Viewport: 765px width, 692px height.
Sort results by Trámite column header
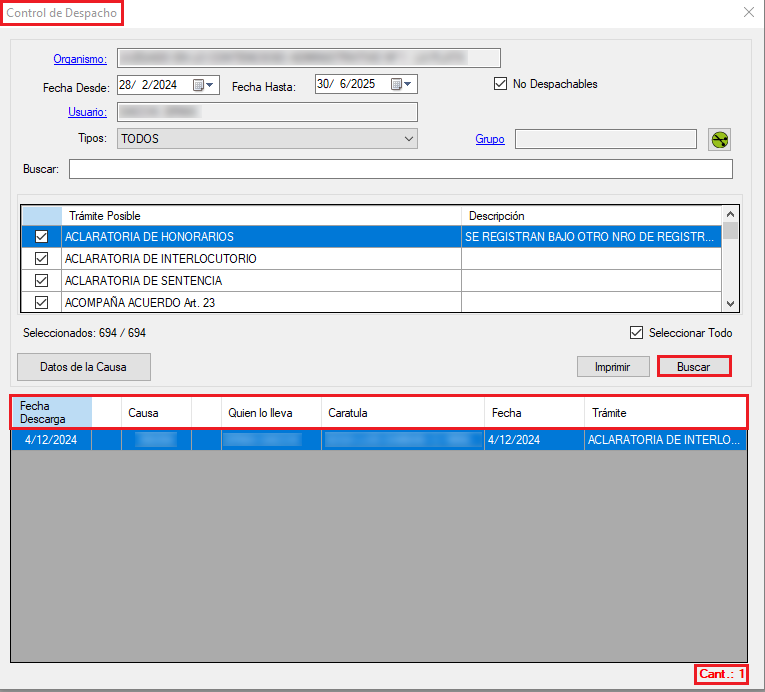pos(664,412)
